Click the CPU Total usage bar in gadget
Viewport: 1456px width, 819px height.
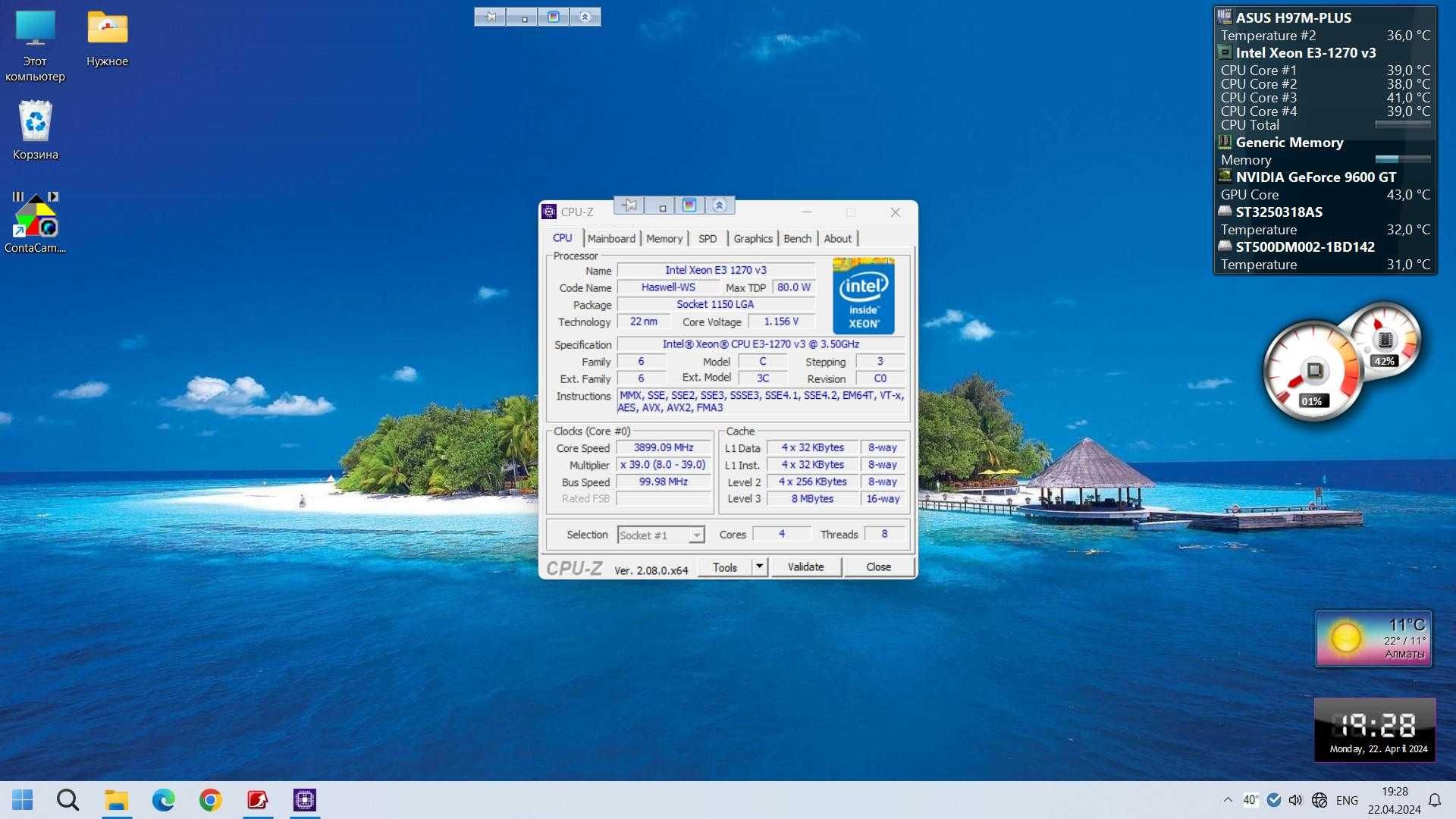(x=1403, y=124)
